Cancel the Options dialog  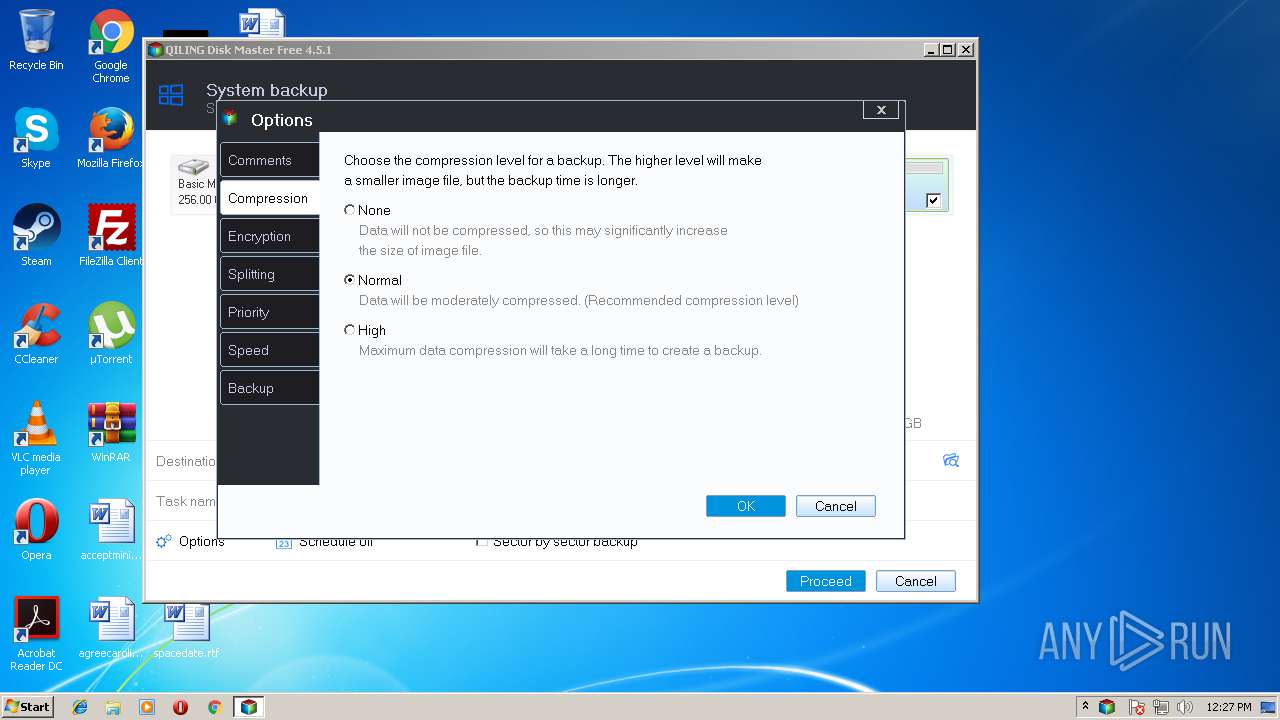click(835, 506)
